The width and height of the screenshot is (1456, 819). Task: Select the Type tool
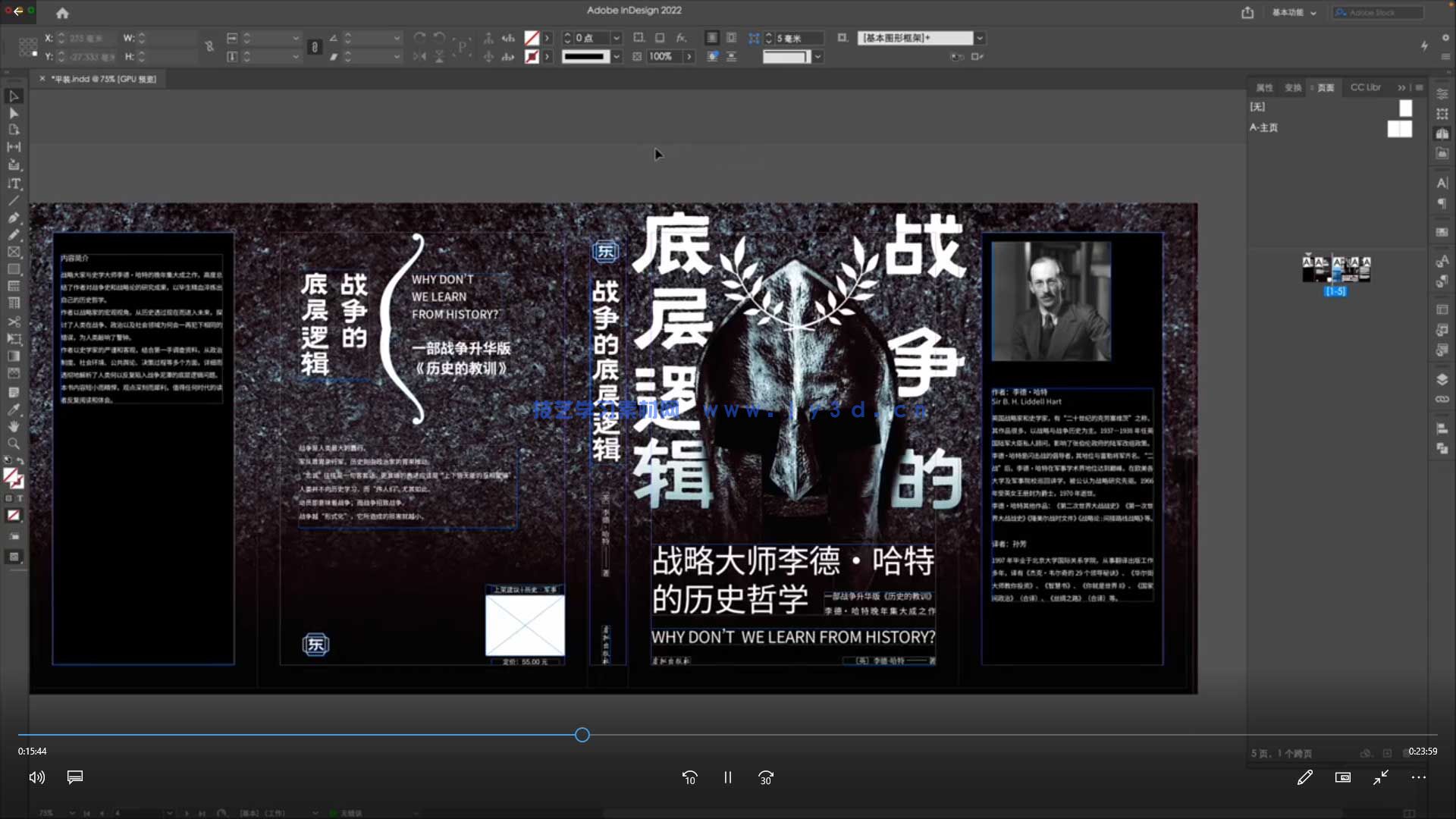[14, 184]
